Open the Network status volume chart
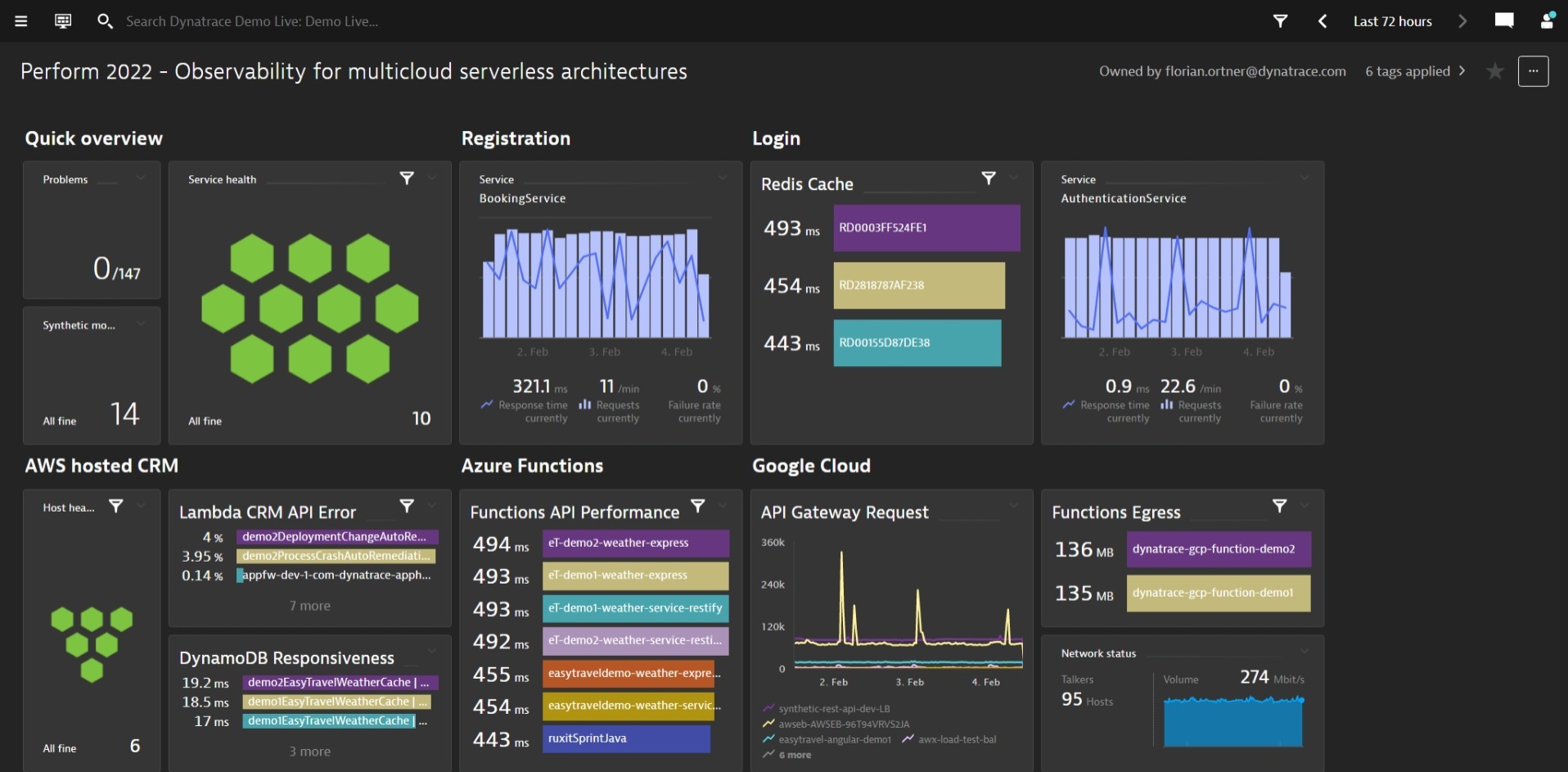 click(x=1233, y=721)
